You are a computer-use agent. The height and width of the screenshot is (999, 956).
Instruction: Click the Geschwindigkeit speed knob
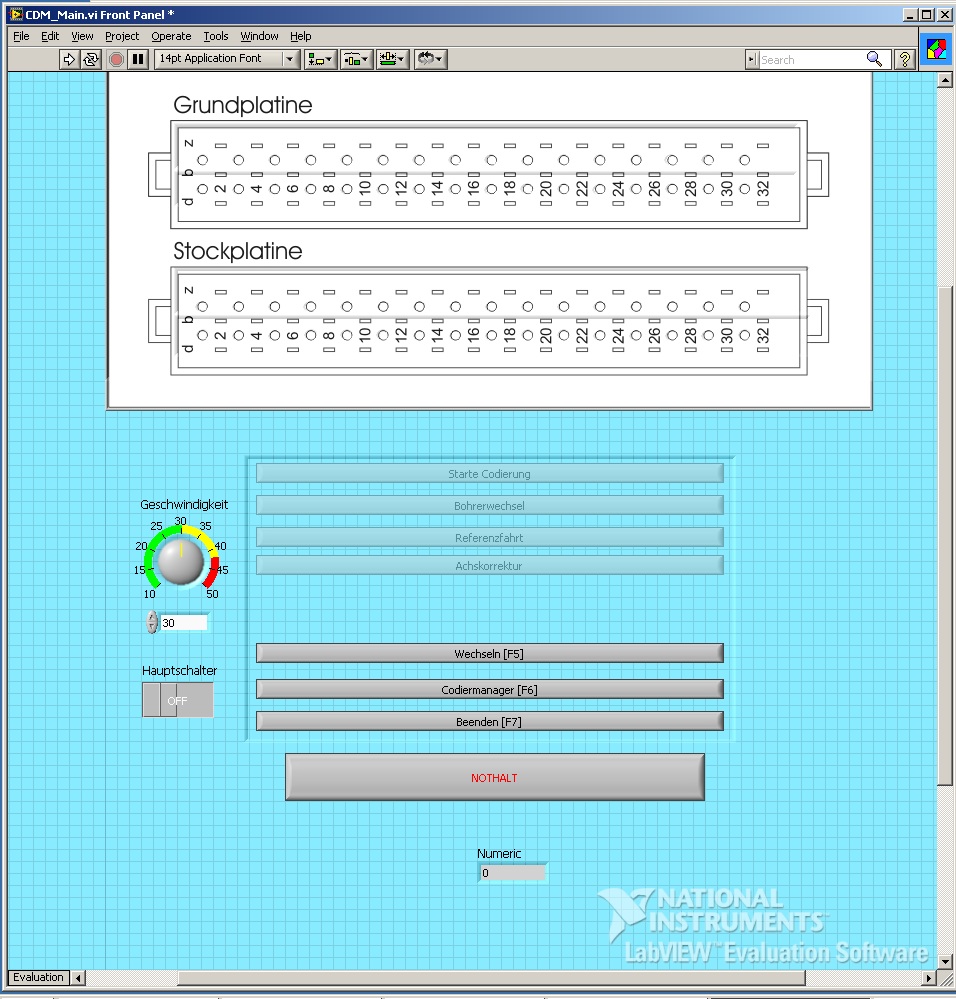(x=181, y=561)
